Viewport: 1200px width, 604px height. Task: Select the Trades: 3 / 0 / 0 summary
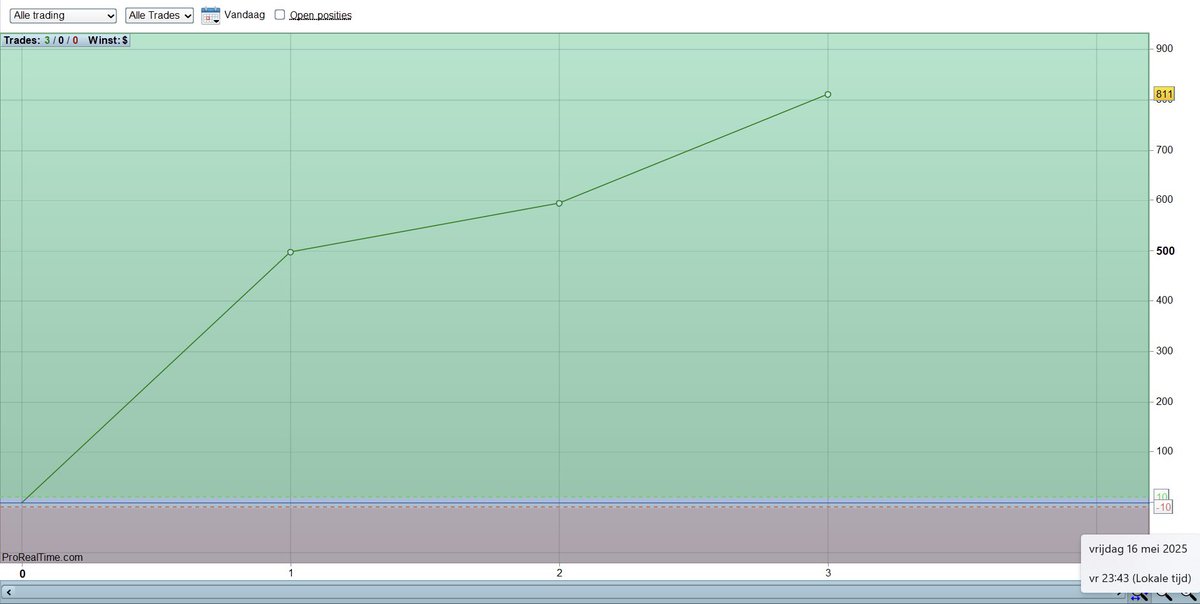(x=41, y=41)
